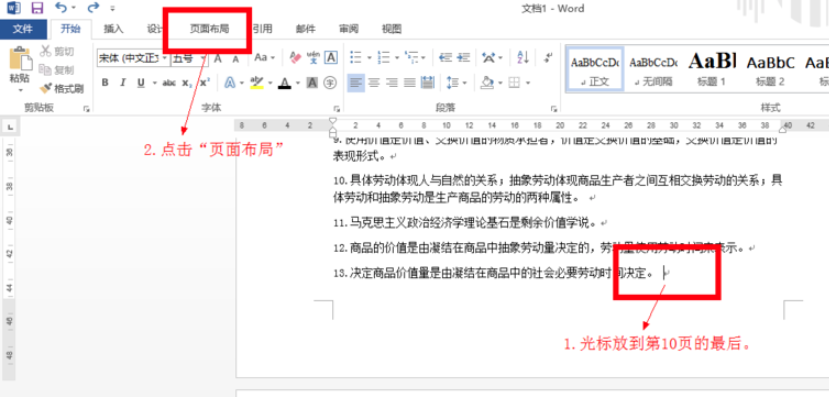Decrease font size with the smaller A
The height and width of the screenshot is (397, 829).
click(235, 58)
